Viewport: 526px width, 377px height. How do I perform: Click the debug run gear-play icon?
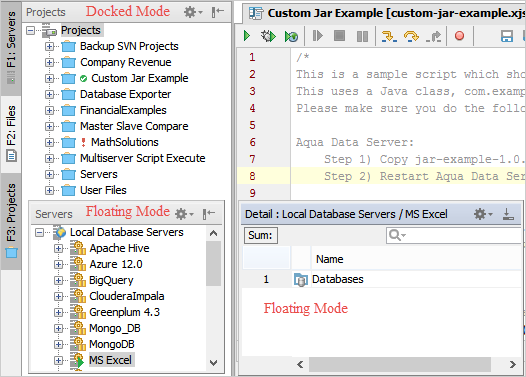coord(268,36)
